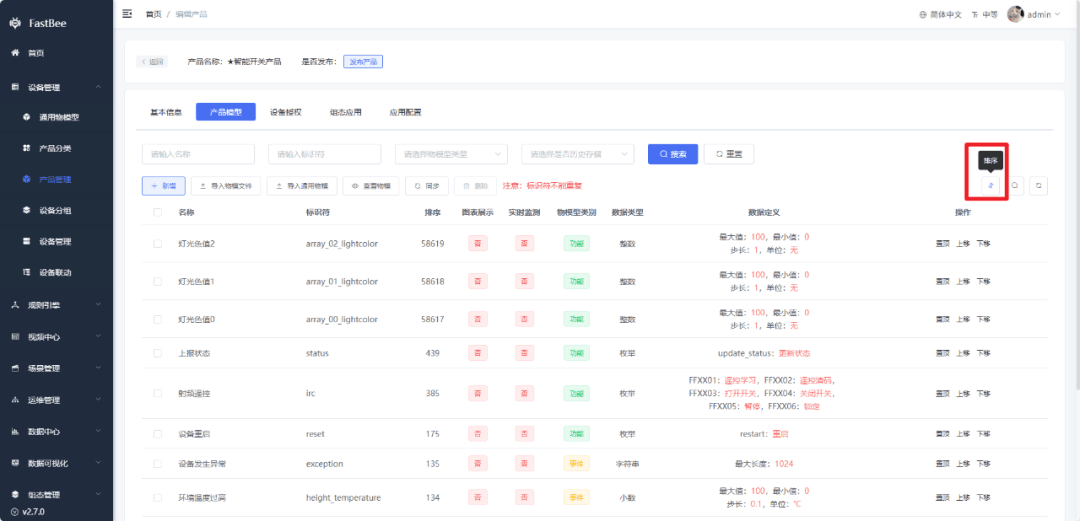Viewport: 1080px width, 521px height.
Task: Collapse the top-level 设备管理 menu chevron
Action: (x=98, y=87)
